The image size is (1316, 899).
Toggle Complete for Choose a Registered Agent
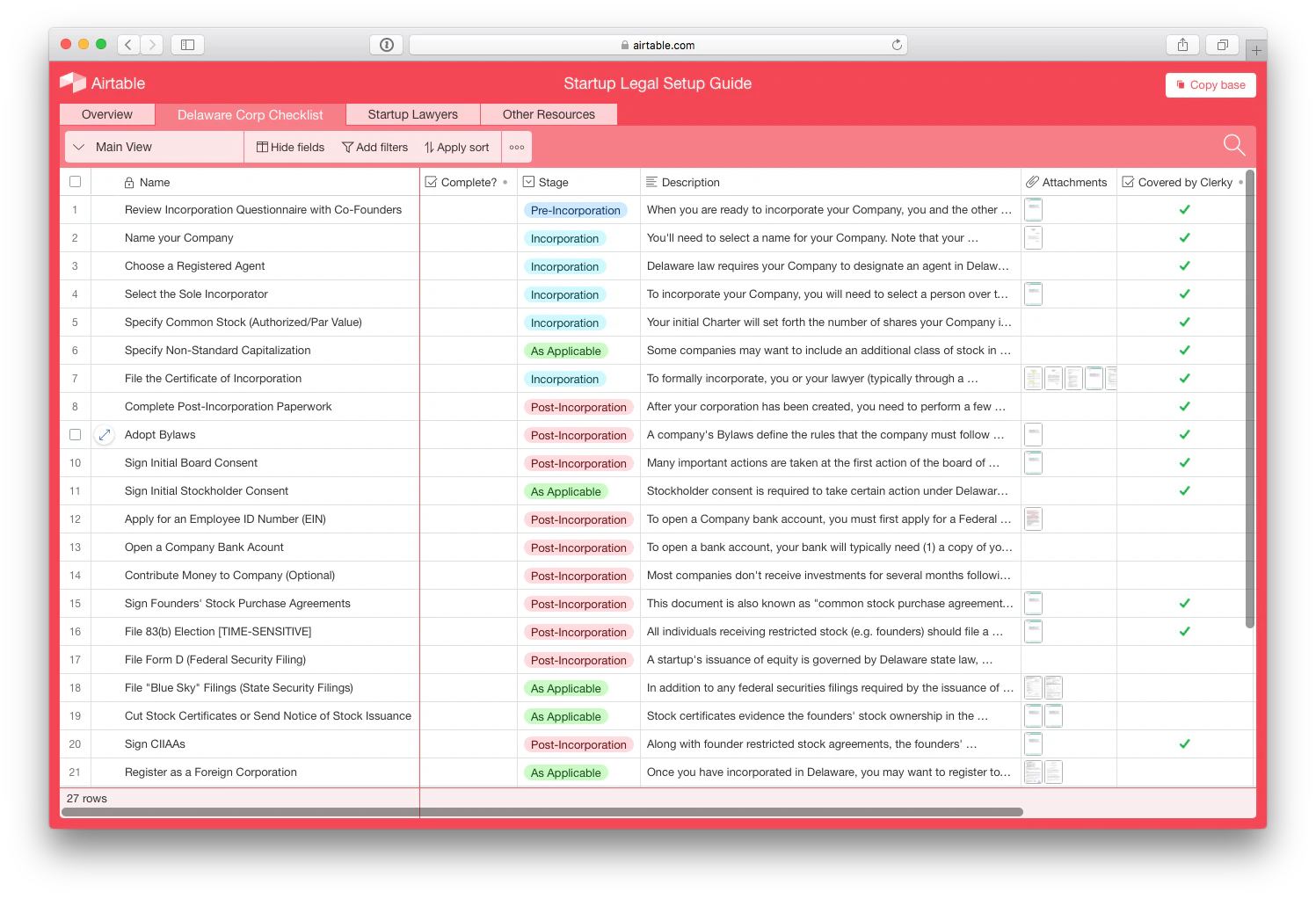click(469, 265)
